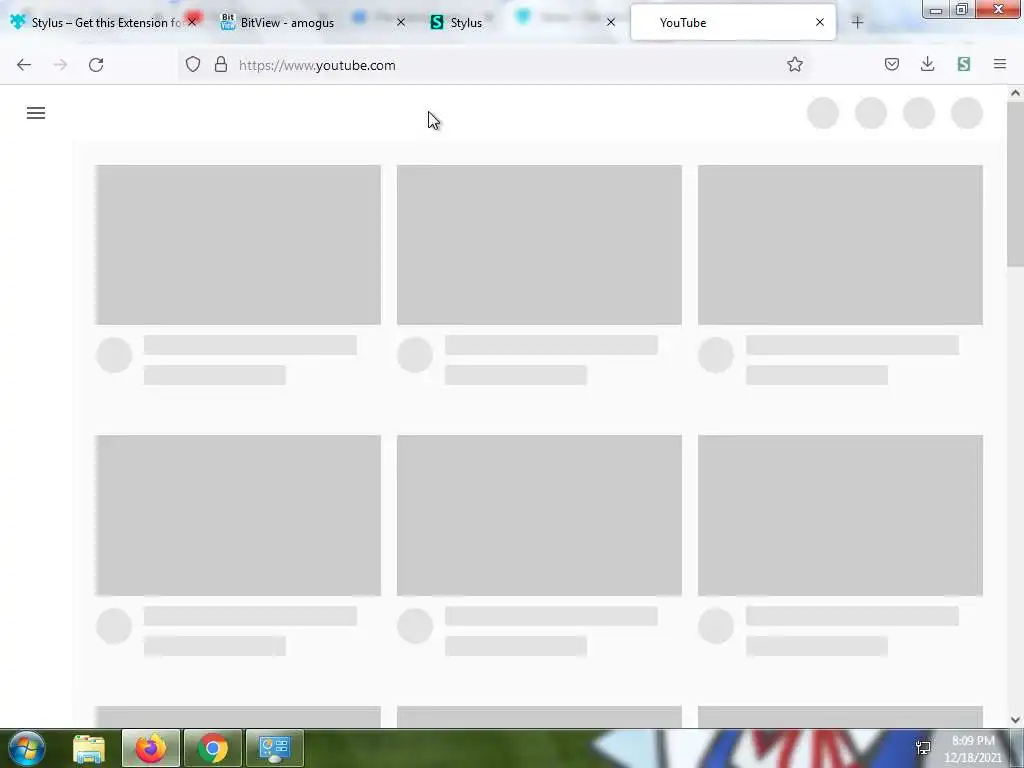Open the Control Panel taskbar item

(x=275, y=748)
